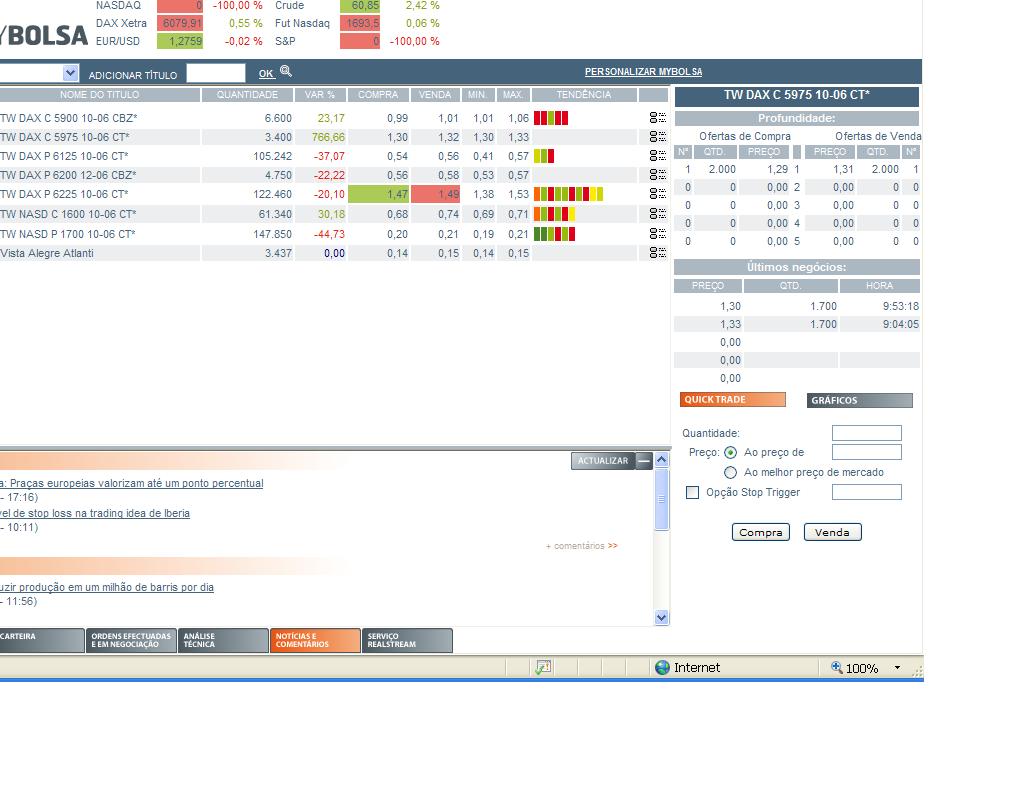
Task: Select the 'Ao preço de' radio option
Action: (731, 453)
